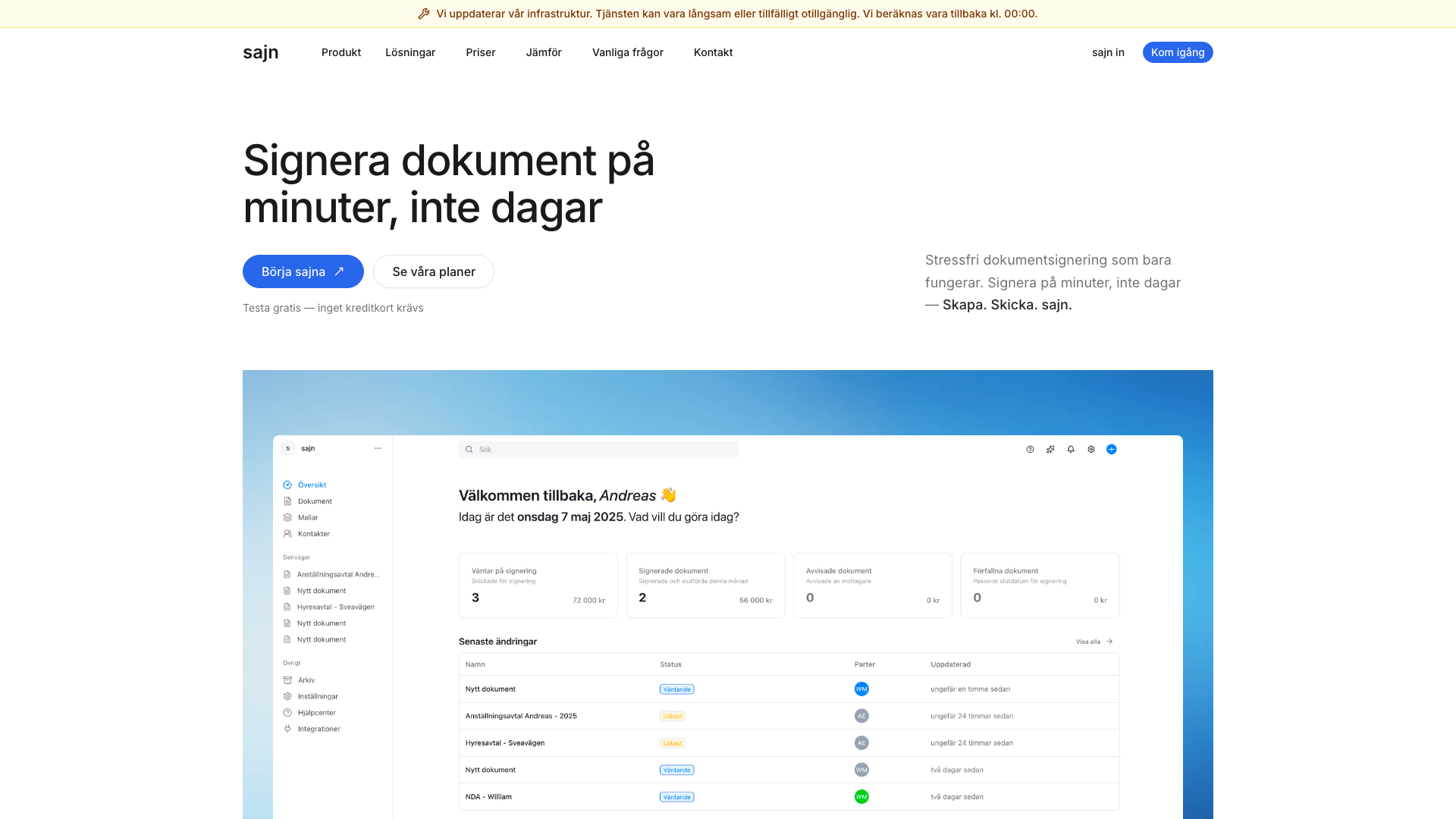The height and width of the screenshot is (819, 1456).
Task: Click the Översikt sidebar icon
Action: [x=287, y=485]
